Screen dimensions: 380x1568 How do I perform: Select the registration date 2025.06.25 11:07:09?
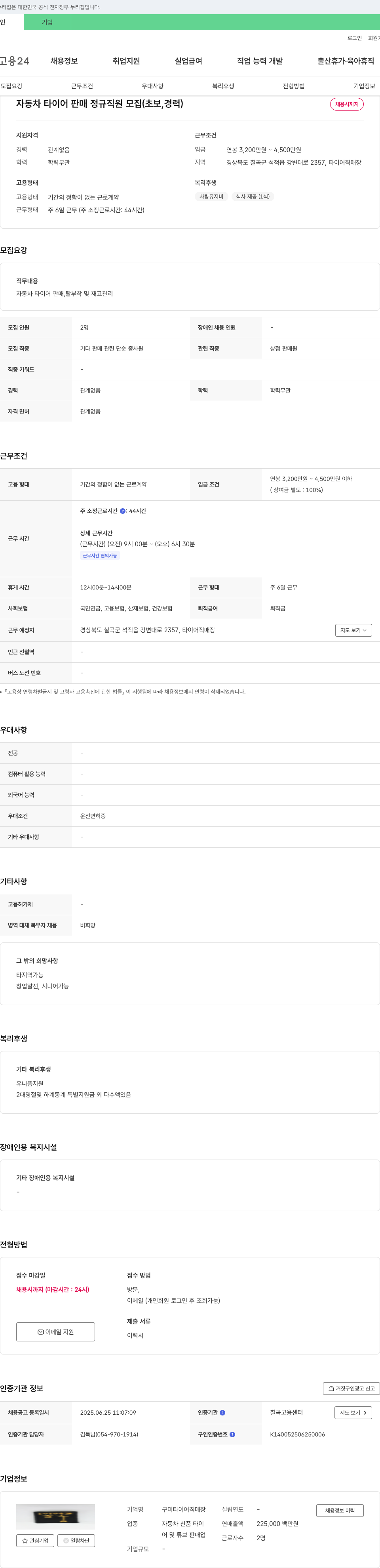point(108,1413)
